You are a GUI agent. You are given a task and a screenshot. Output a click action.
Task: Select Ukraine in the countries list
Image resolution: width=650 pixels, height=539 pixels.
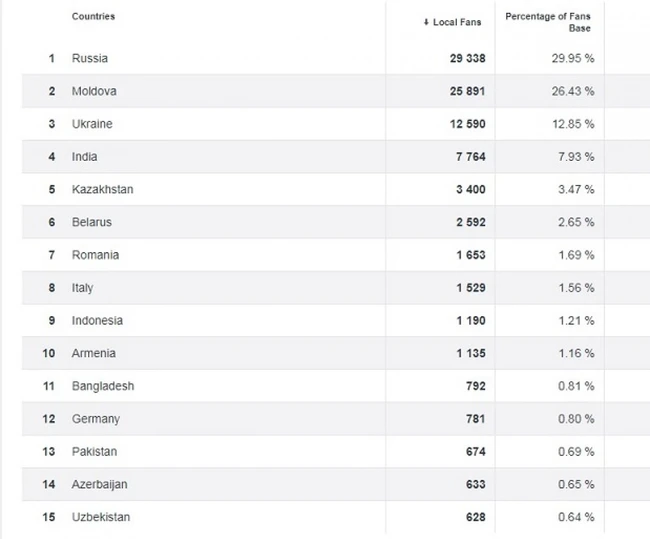click(x=92, y=124)
